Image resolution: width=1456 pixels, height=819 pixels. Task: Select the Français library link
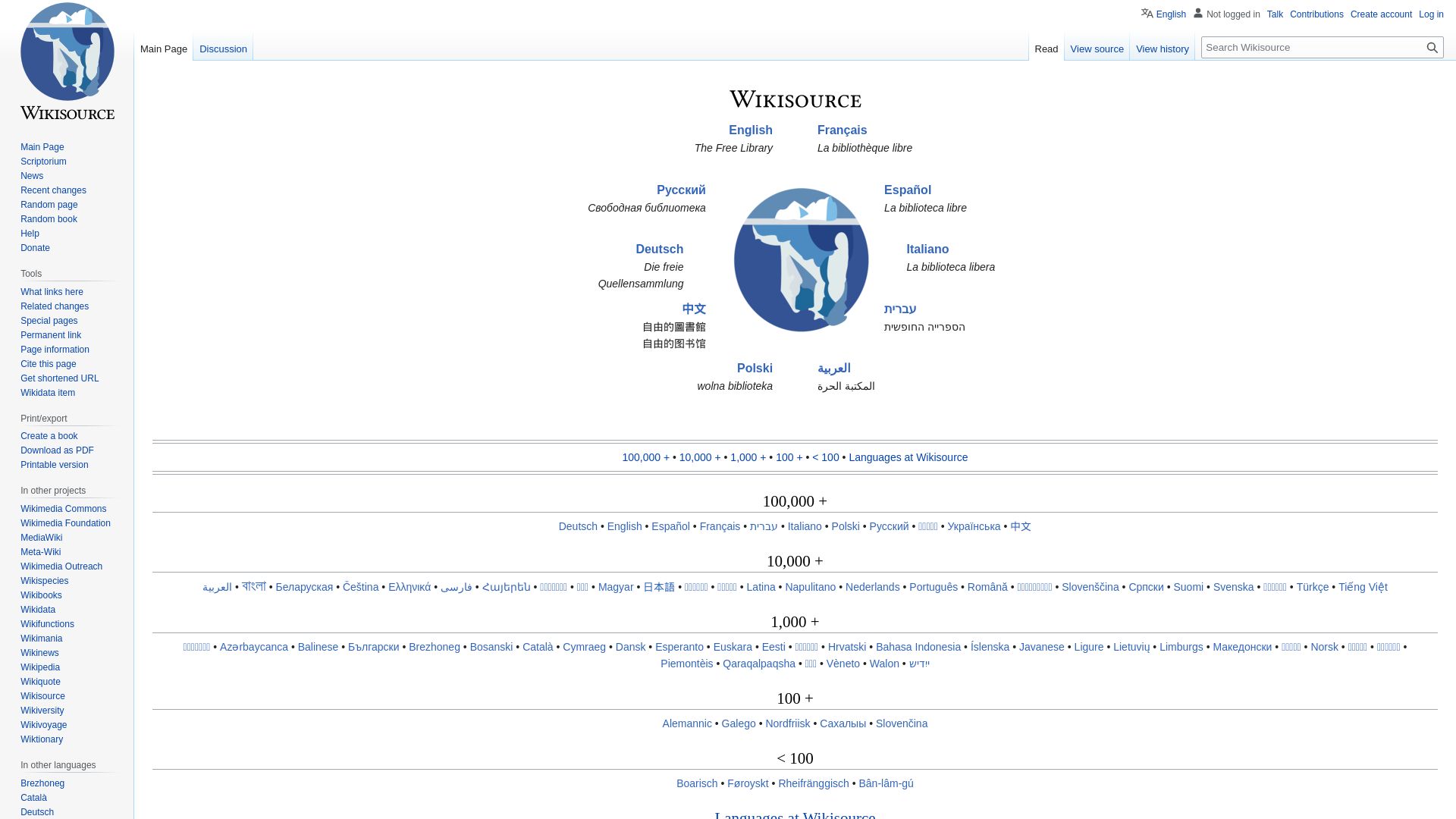[x=842, y=130]
